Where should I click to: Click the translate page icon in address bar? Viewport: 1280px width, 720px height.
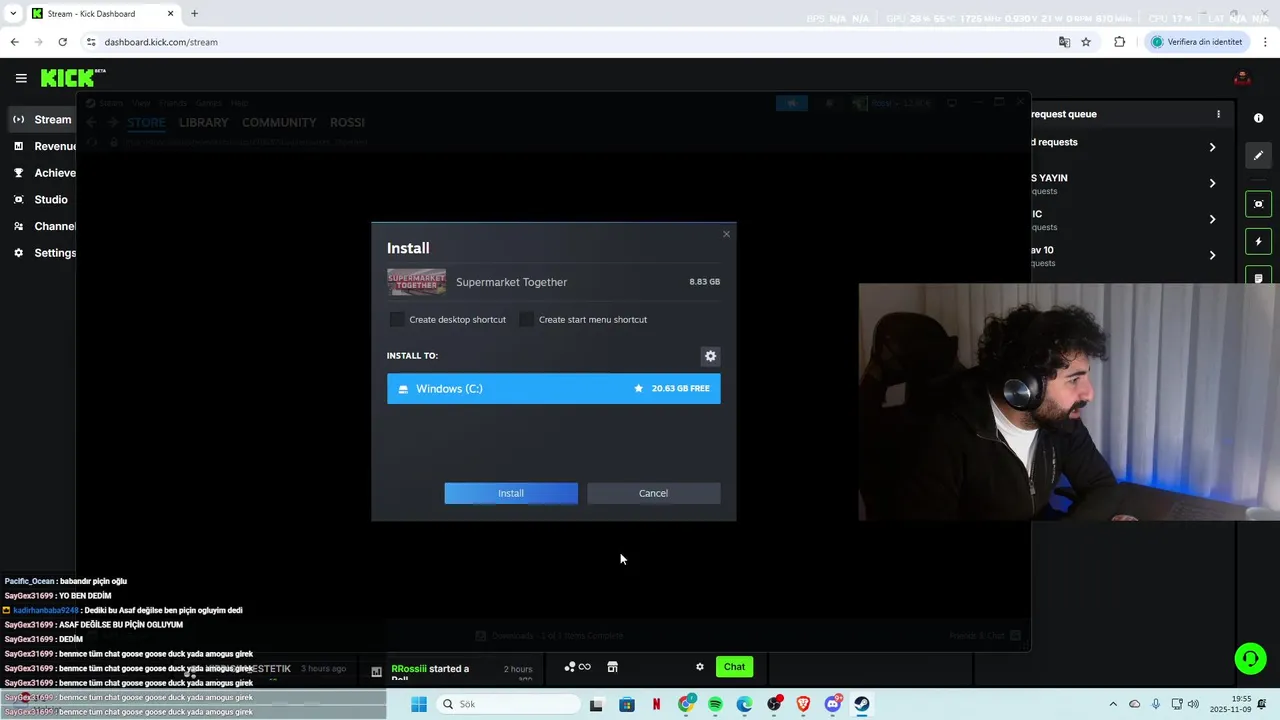pos(1064,42)
